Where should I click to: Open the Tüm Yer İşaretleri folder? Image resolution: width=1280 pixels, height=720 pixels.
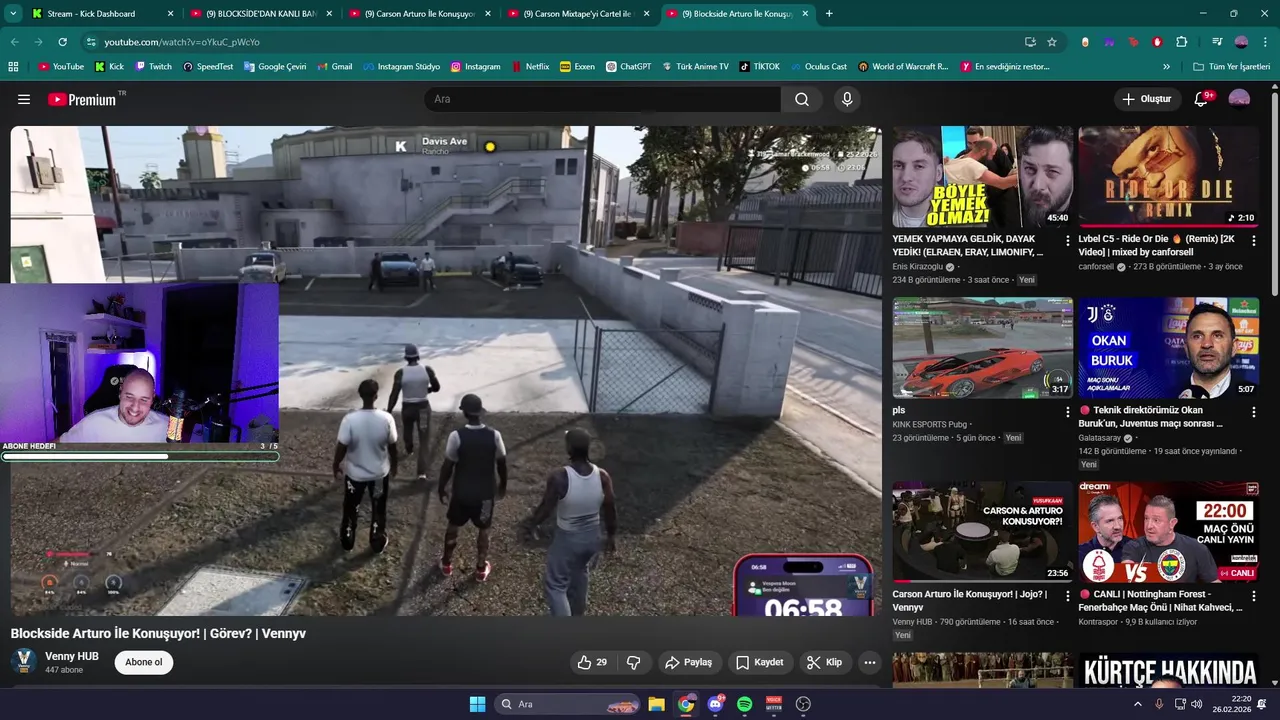tap(1231, 66)
